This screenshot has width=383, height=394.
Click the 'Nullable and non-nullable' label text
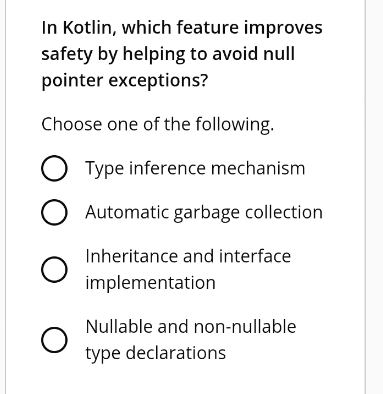(x=191, y=326)
